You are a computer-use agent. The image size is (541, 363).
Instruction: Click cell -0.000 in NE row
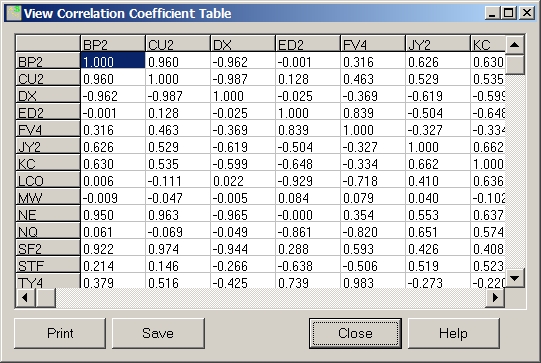308,214
